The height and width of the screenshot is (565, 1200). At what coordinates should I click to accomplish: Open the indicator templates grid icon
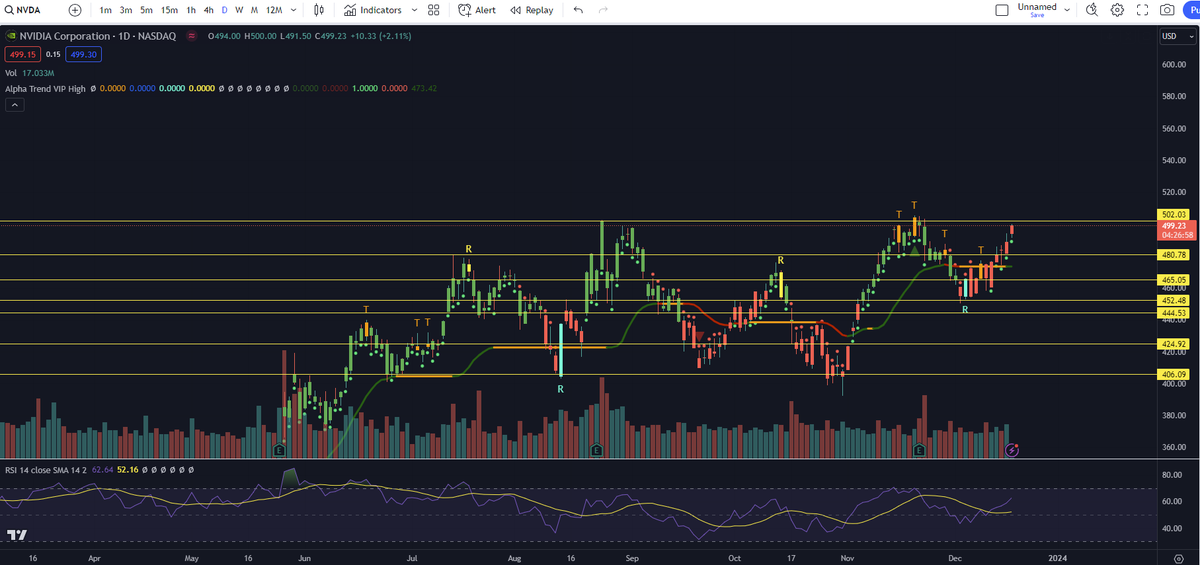pyautogui.click(x=433, y=10)
